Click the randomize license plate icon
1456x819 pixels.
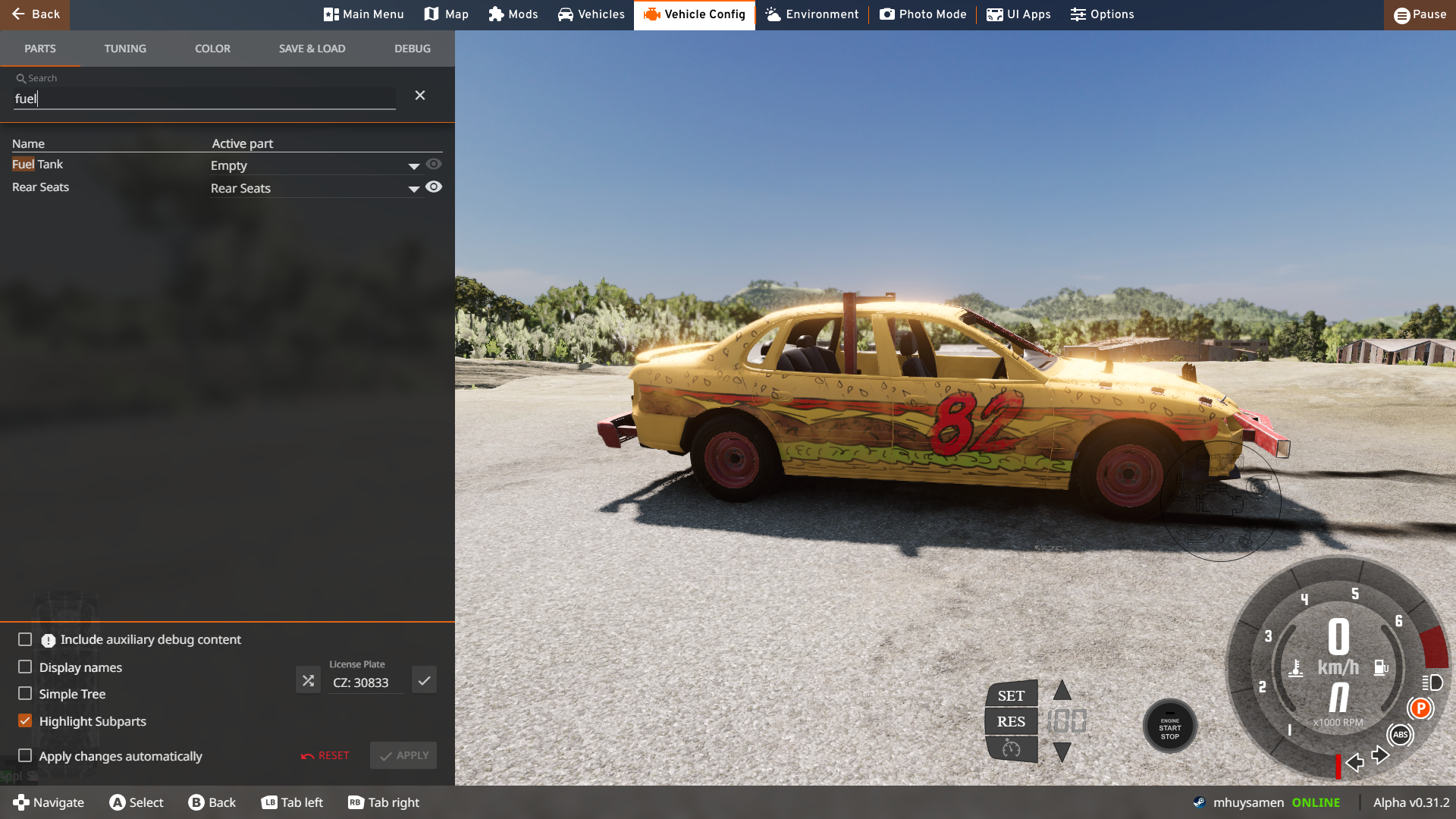point(308,680)
